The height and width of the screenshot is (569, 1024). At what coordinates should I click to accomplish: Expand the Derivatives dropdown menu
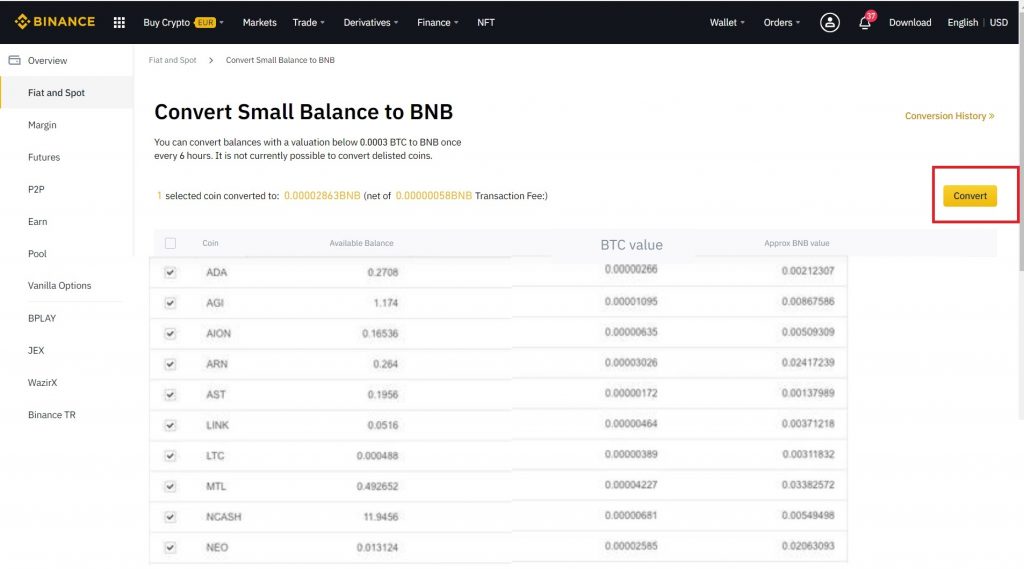coord(371,22)
